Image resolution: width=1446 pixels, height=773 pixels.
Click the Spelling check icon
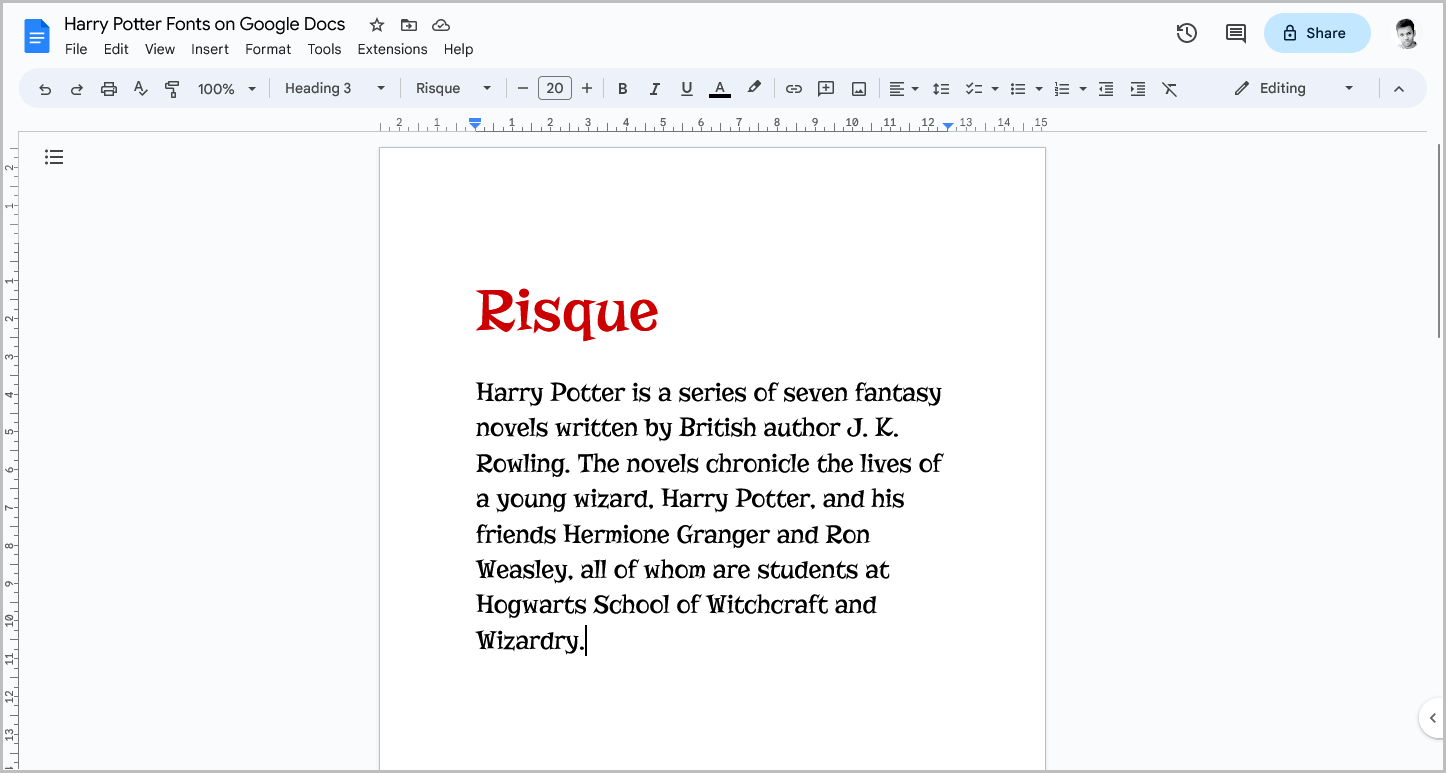140,88
